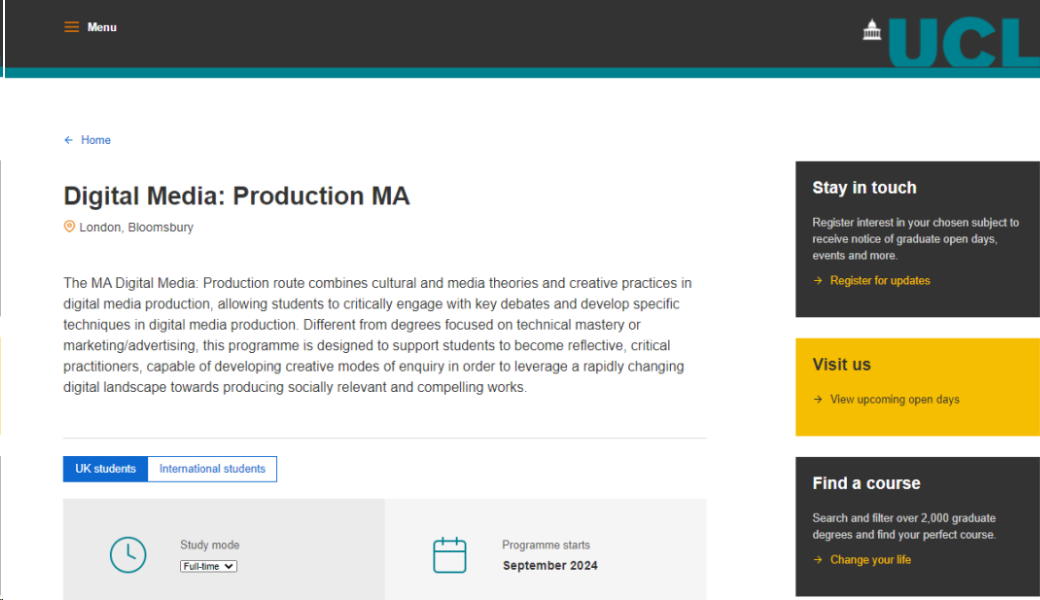The image size is (1040, 600).
Task: Open the Change your life link
Action: pos(870,560)
